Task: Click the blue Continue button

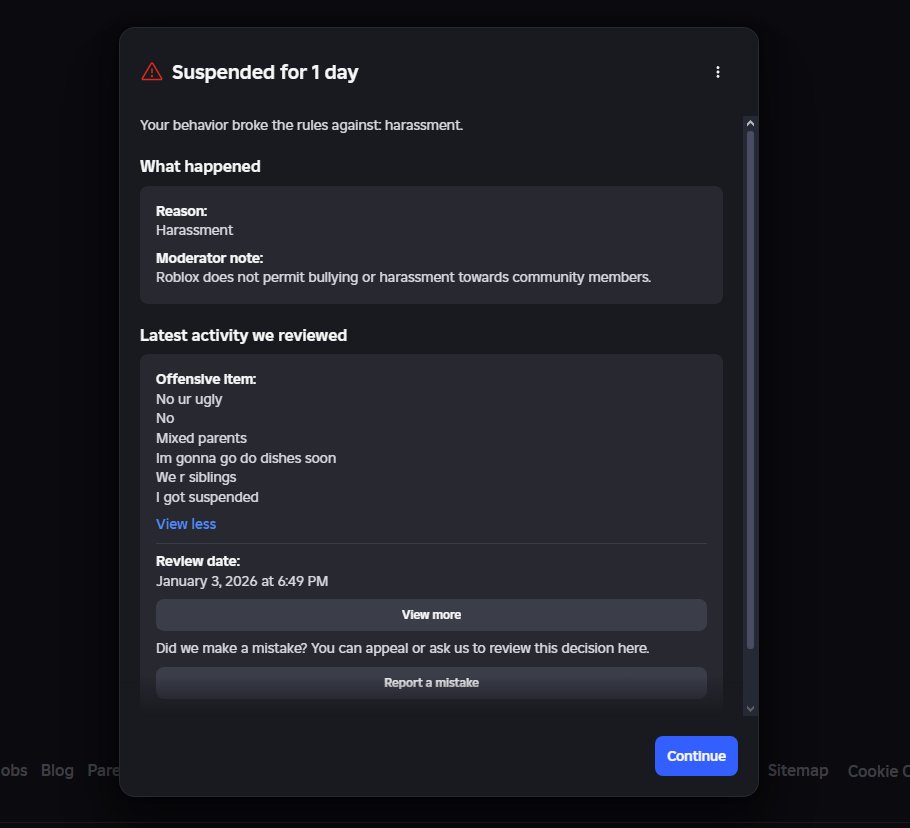Action: [x=696, y=756]
